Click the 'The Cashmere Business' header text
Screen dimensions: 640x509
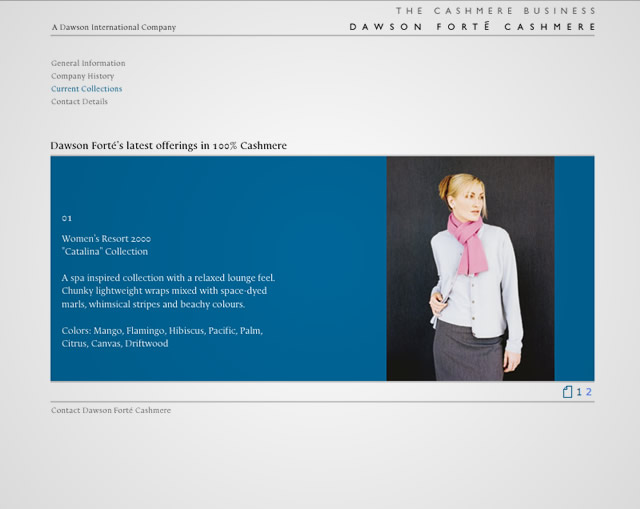click(496, 11)
